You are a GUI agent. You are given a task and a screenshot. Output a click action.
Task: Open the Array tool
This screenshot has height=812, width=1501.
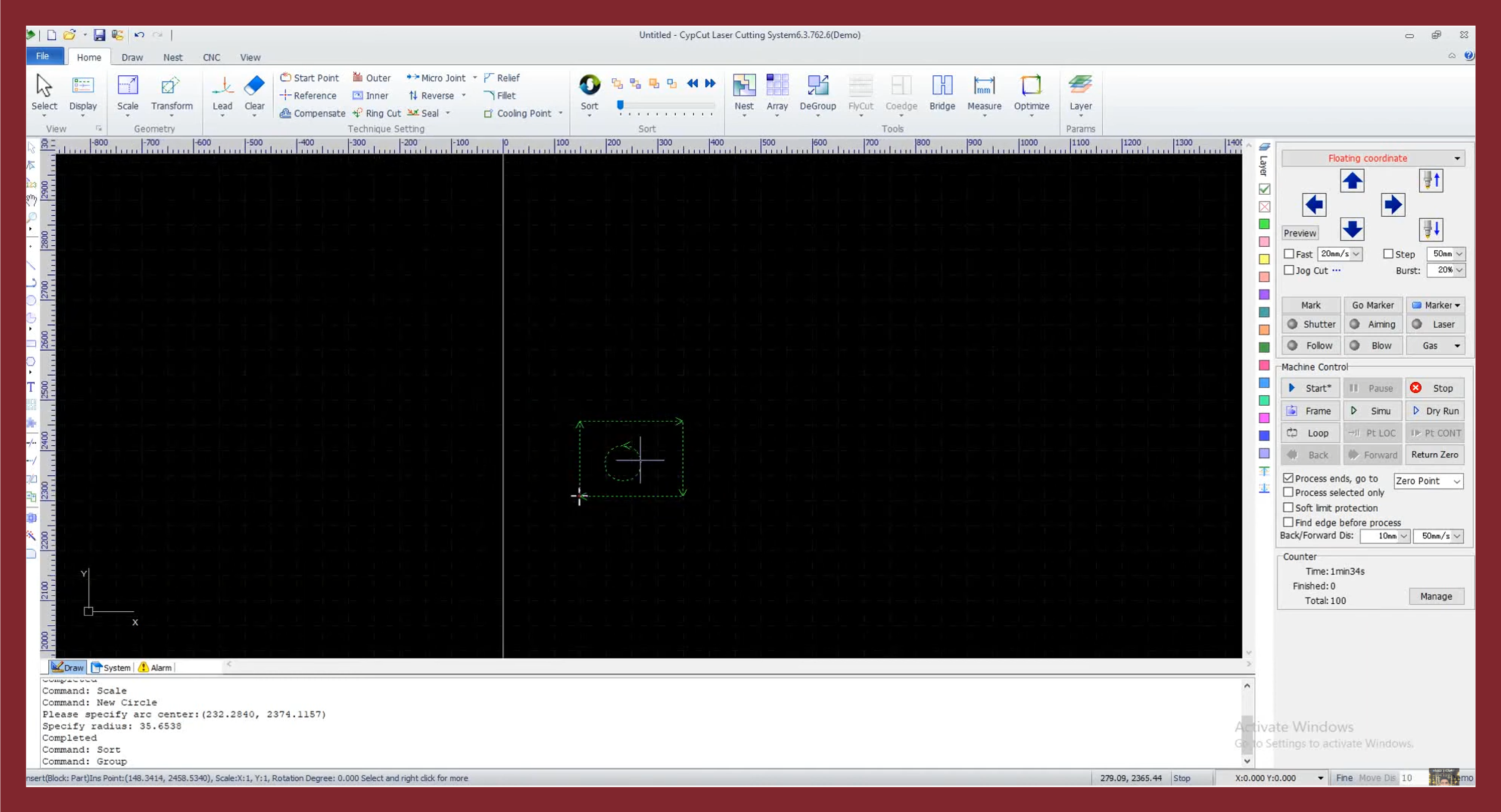[777, 85]
